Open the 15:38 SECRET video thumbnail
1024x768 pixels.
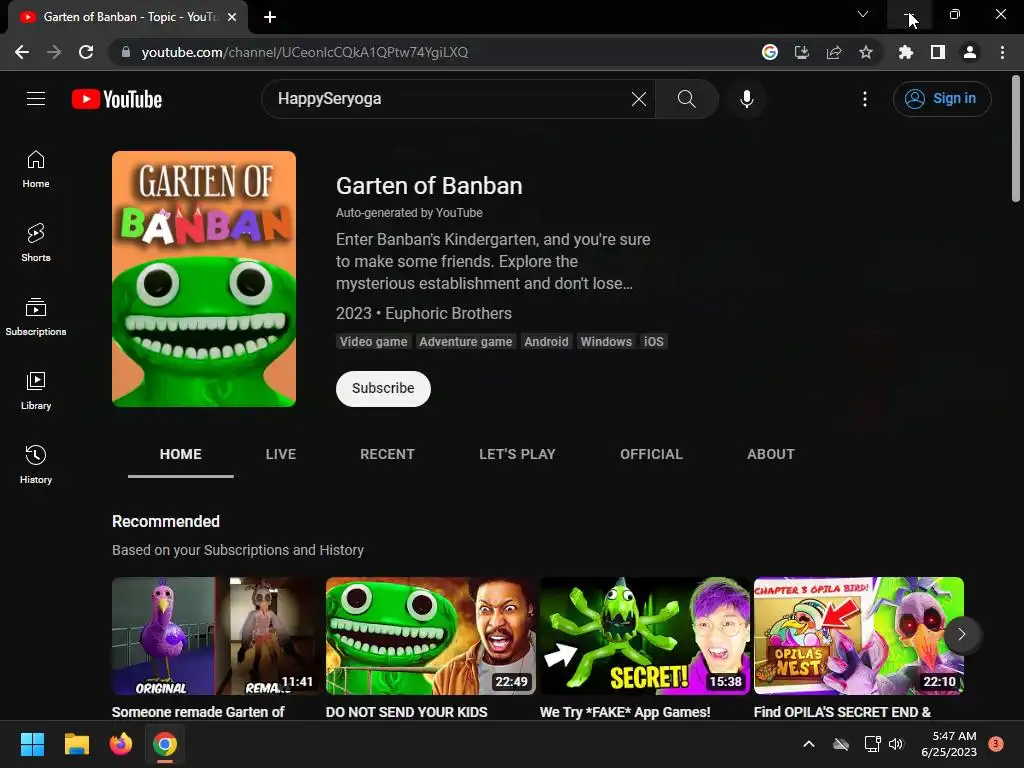[x=645, y=635]
